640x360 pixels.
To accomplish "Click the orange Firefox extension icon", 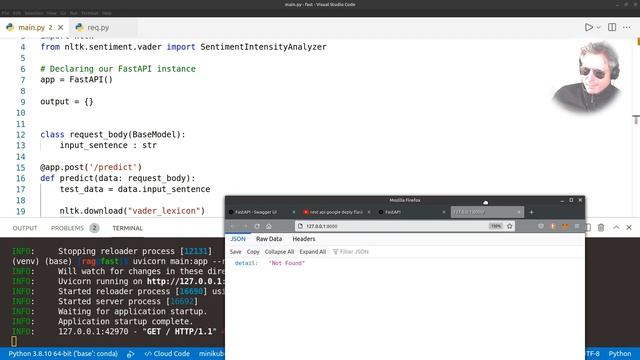I will point(553,226).
